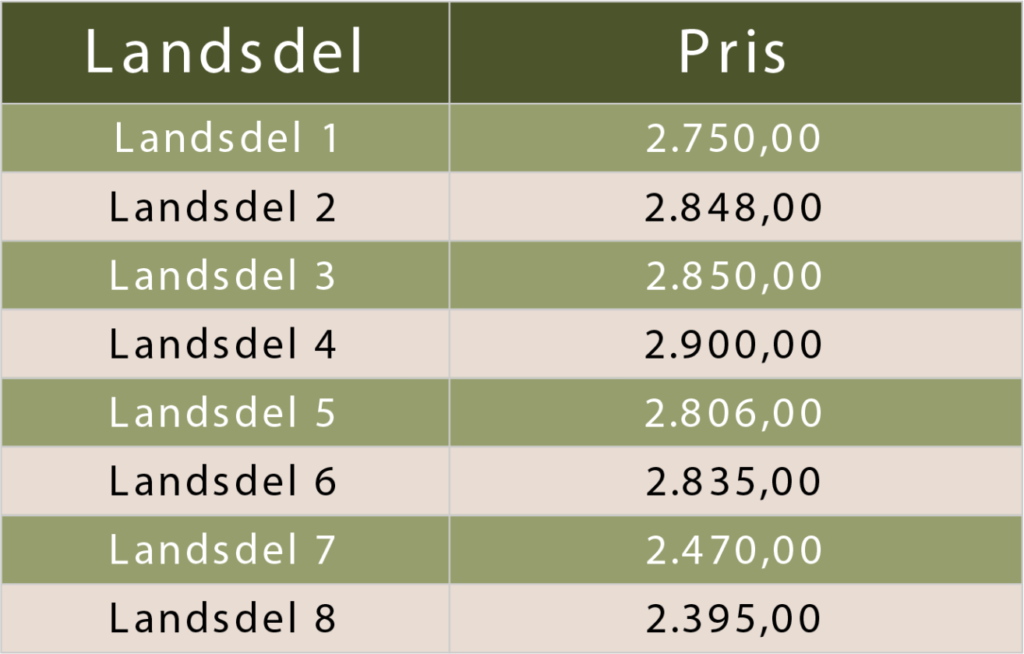Click the price 2.850,00
The height and width of the screenshot is (654, 1024).
click(x=733, y=276)
